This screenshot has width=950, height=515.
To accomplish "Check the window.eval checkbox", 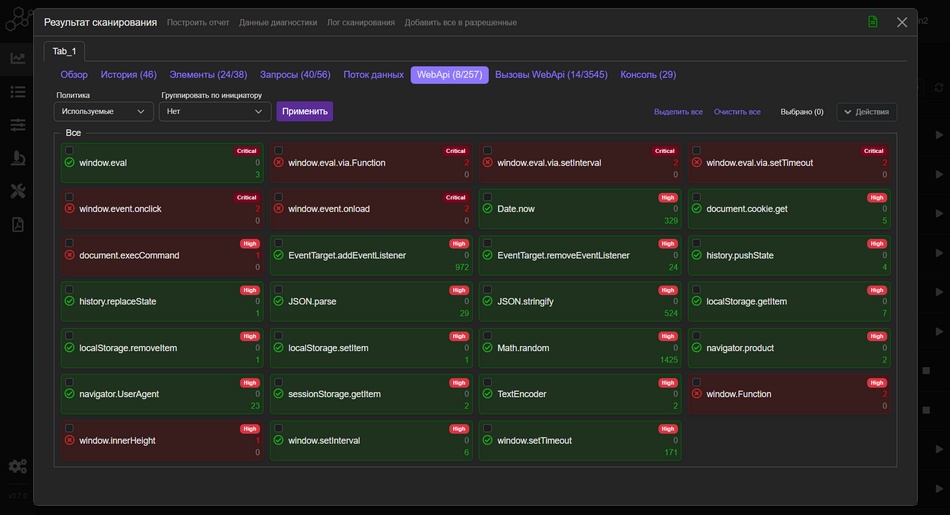I will (69, 151).
